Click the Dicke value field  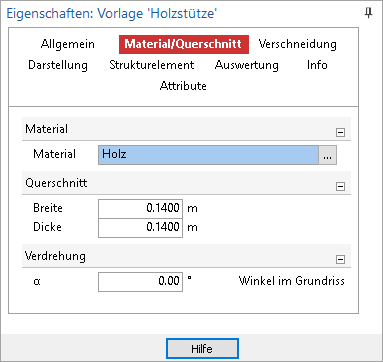(140, 228)
